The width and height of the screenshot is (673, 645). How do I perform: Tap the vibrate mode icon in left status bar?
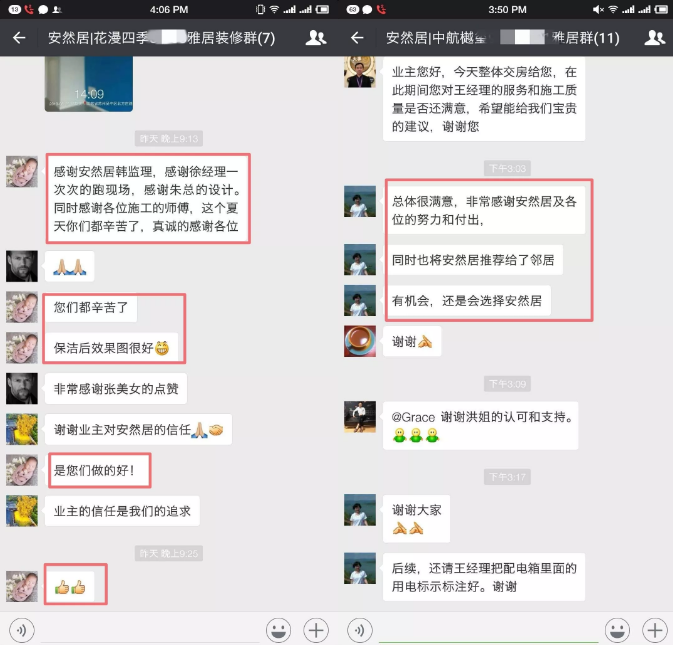pyautogui.click(x=260, y=9)
